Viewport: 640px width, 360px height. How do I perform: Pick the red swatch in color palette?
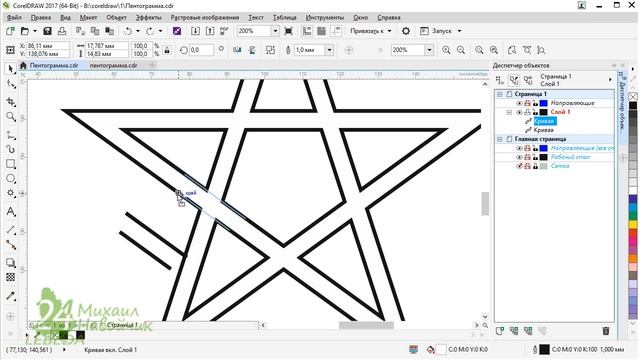633,233
